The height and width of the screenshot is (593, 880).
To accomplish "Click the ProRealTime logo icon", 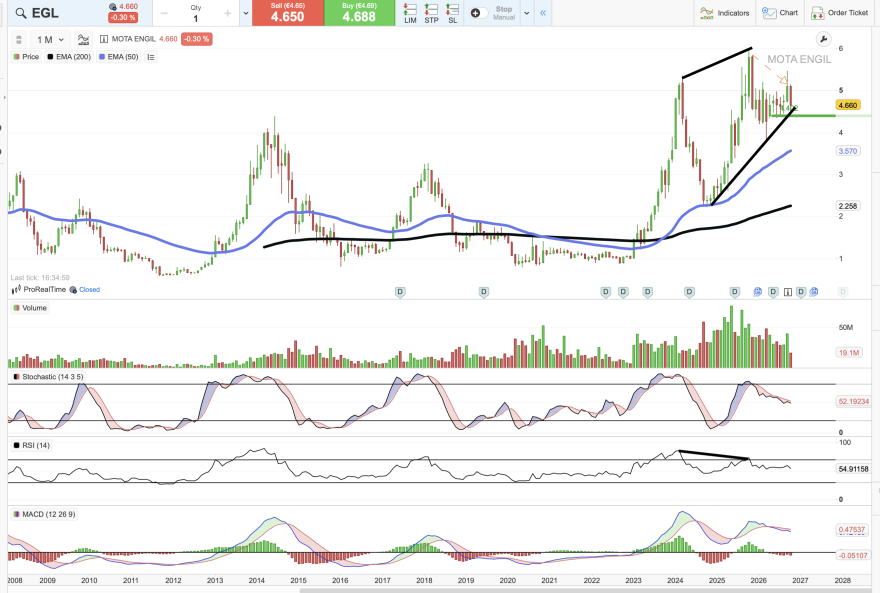I will coord(16,289).
